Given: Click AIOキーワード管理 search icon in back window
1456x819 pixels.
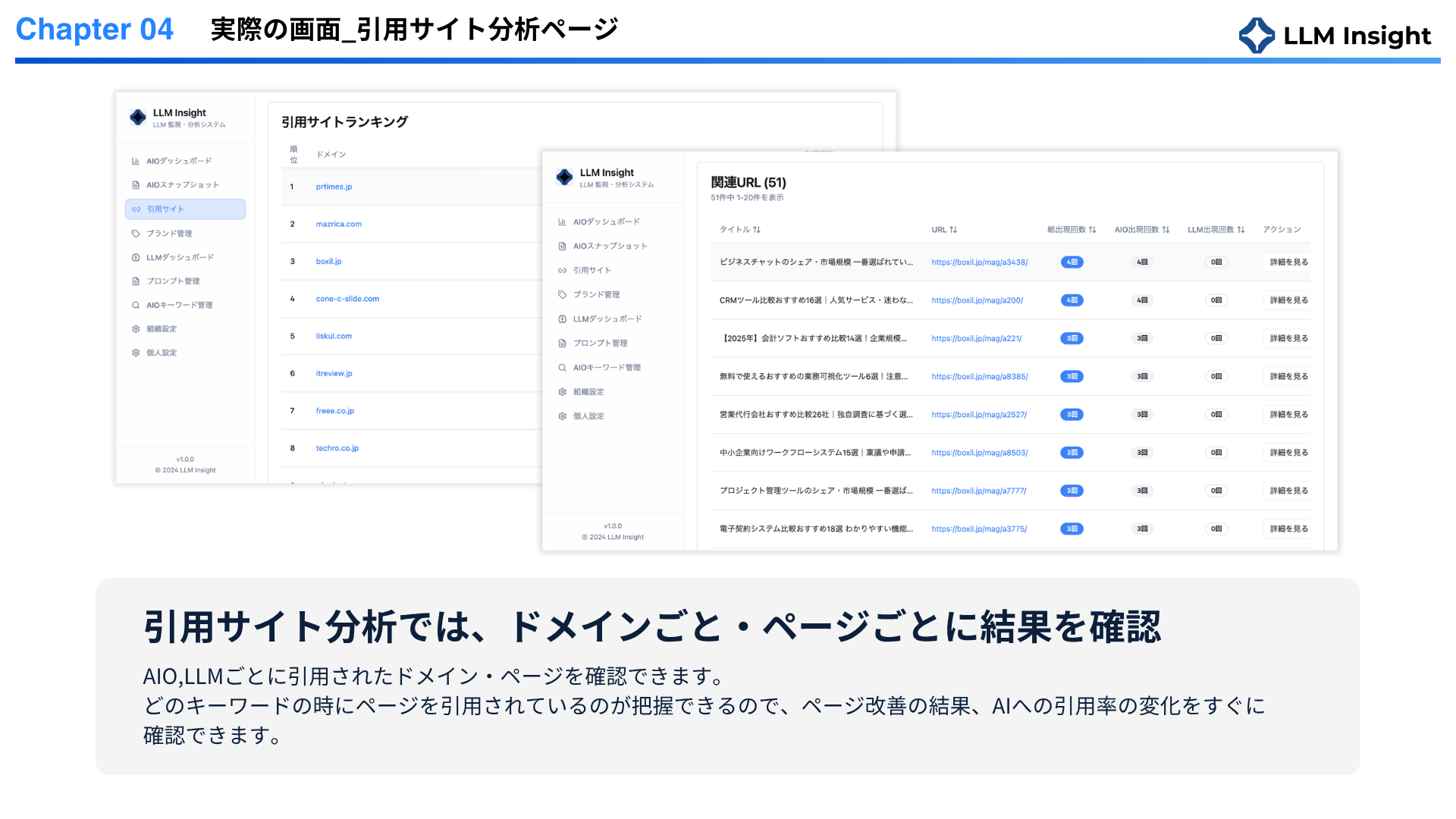Looking at the screenshot, I should click(x=136, y=306).
